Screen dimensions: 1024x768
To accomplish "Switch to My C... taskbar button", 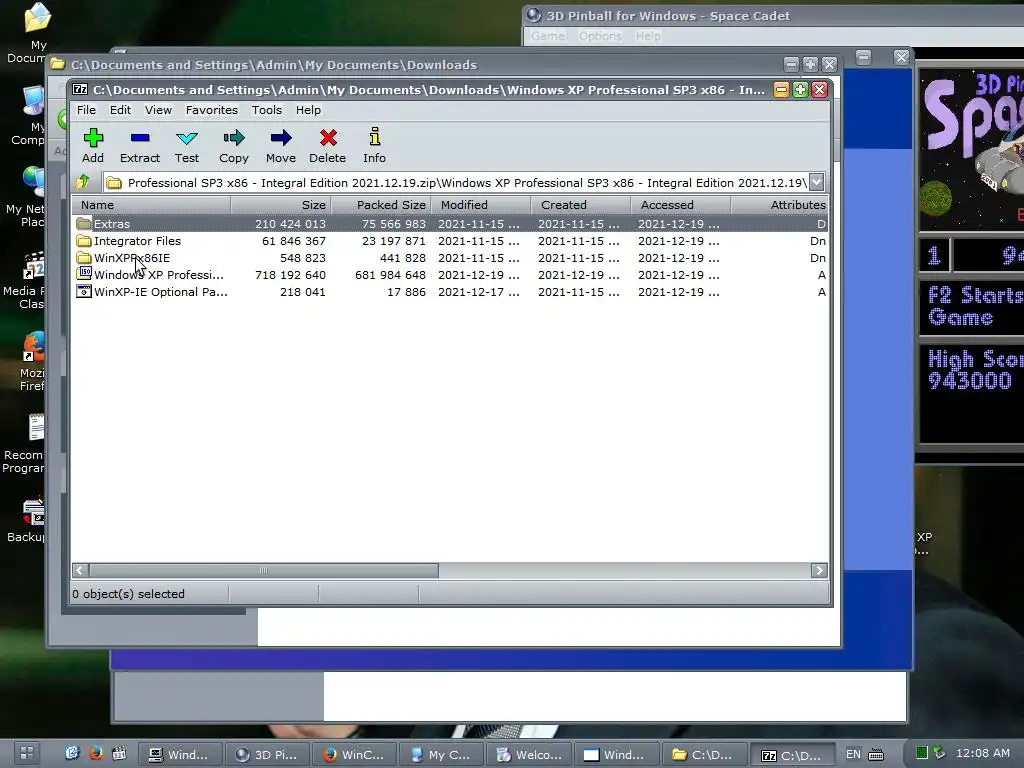I will coord(441,754).
